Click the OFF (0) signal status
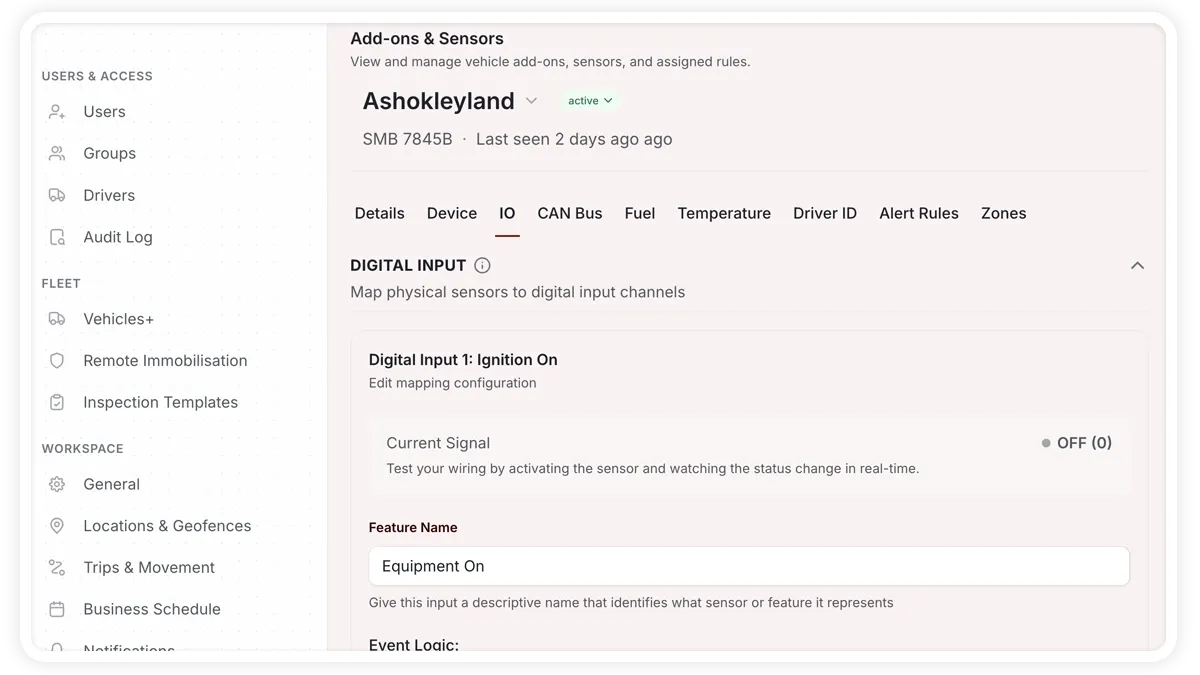This screenshot has height=675, width=1200. pyautogui.click(x=1077, y=443)
